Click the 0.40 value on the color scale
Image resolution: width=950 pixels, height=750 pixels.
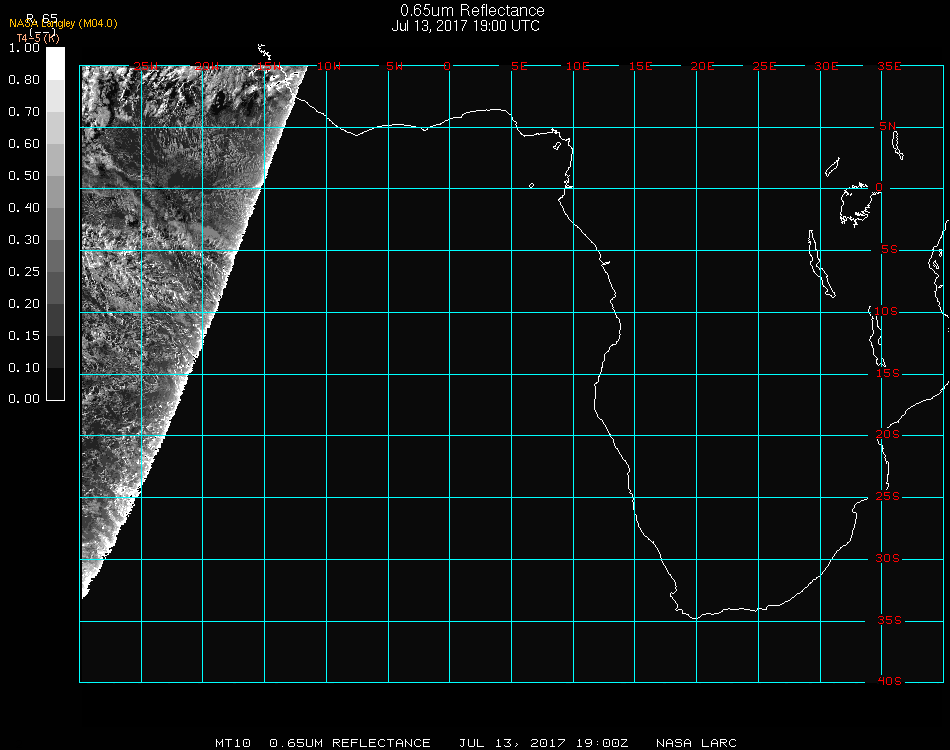click(x=24, y=208)
